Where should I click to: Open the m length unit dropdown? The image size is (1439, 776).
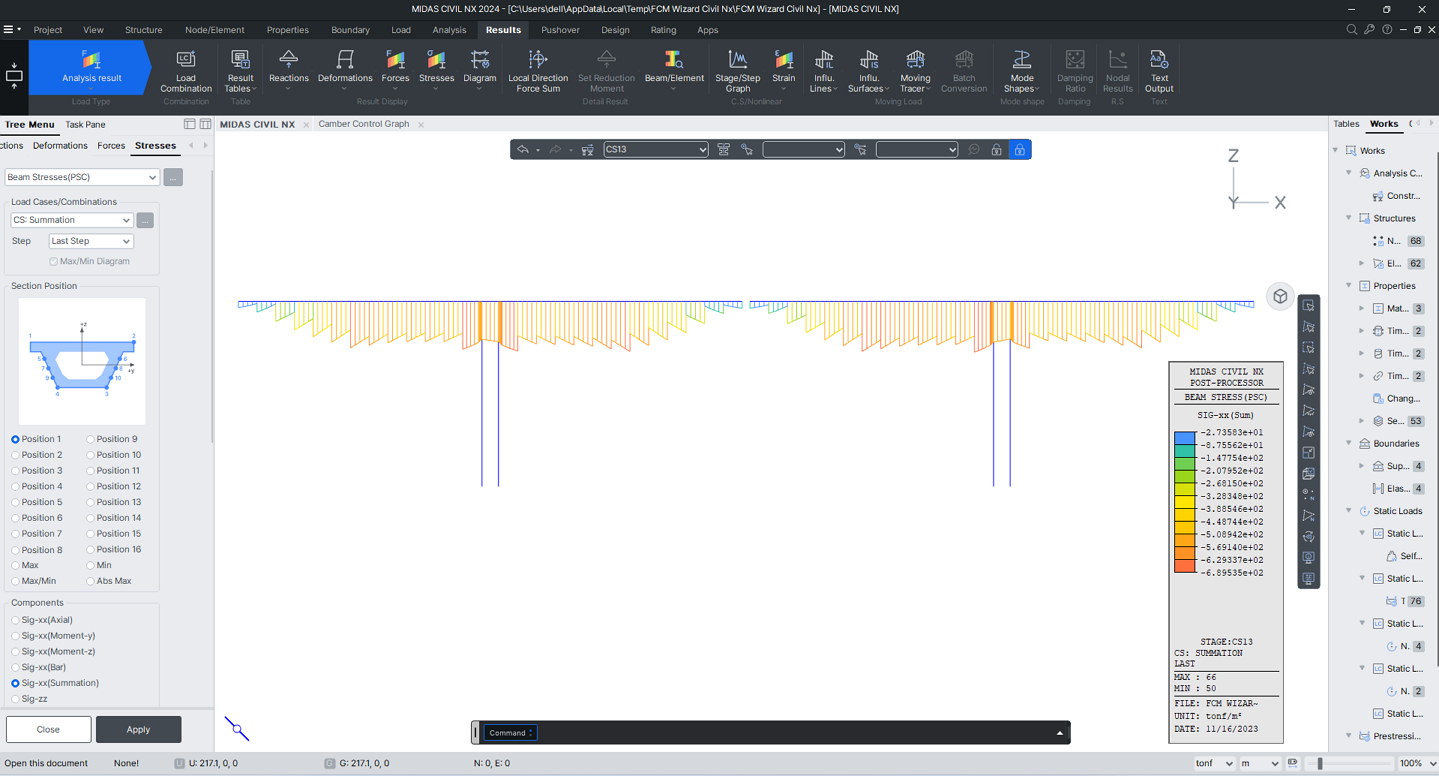(x=1260, y=763)
